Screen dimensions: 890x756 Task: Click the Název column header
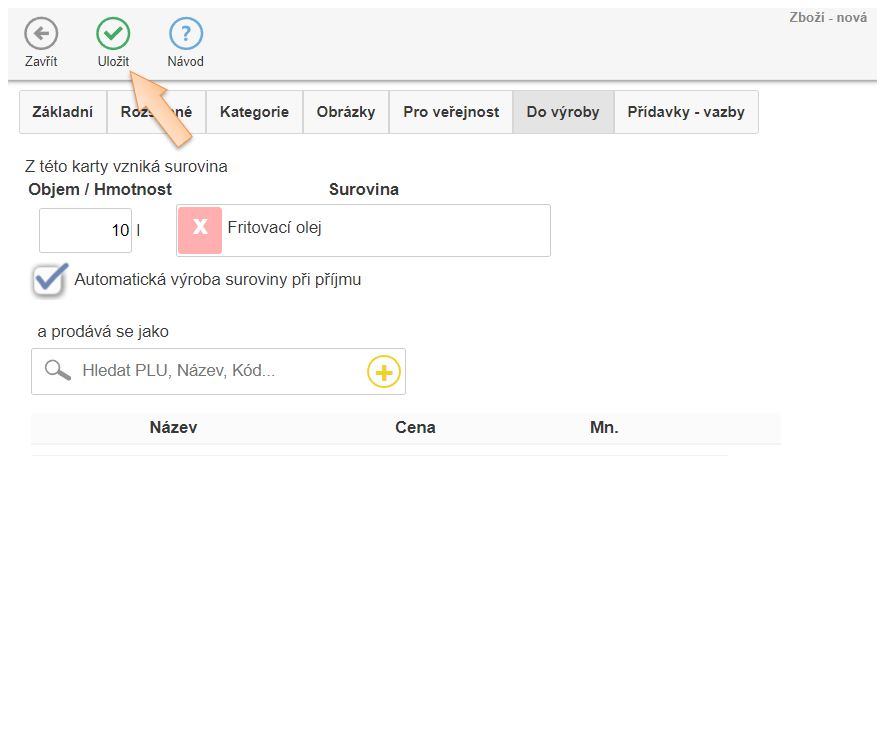173,428
